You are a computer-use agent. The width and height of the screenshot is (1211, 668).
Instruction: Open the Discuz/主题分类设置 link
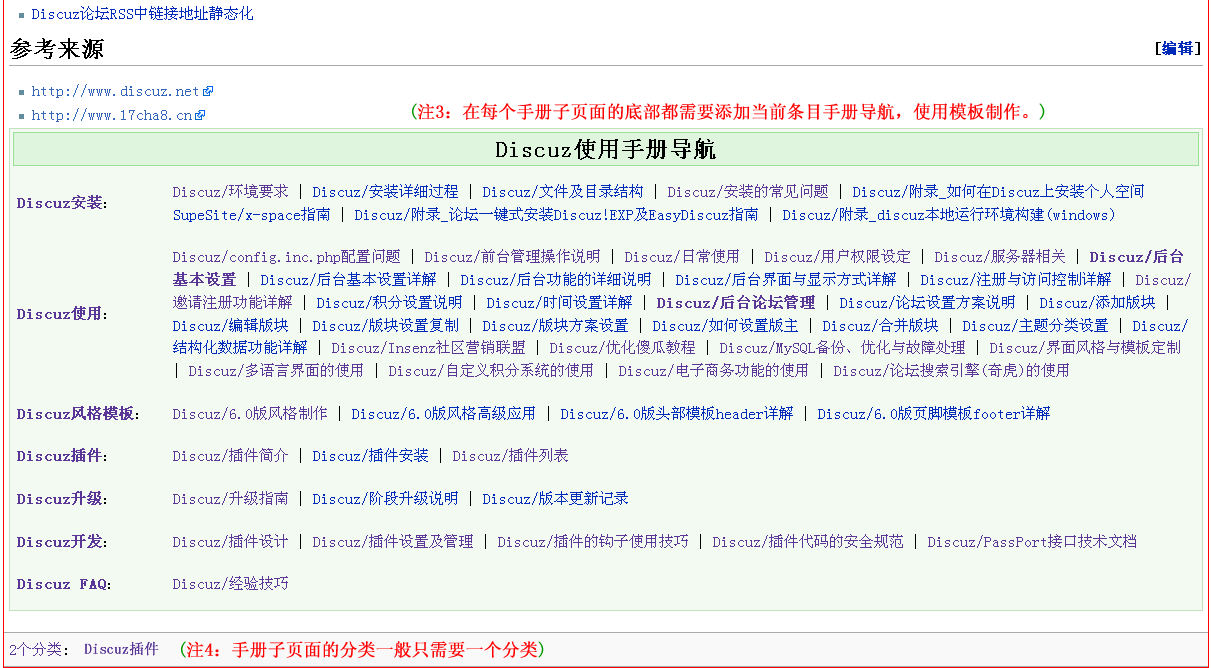click(x=1035, y=325)
